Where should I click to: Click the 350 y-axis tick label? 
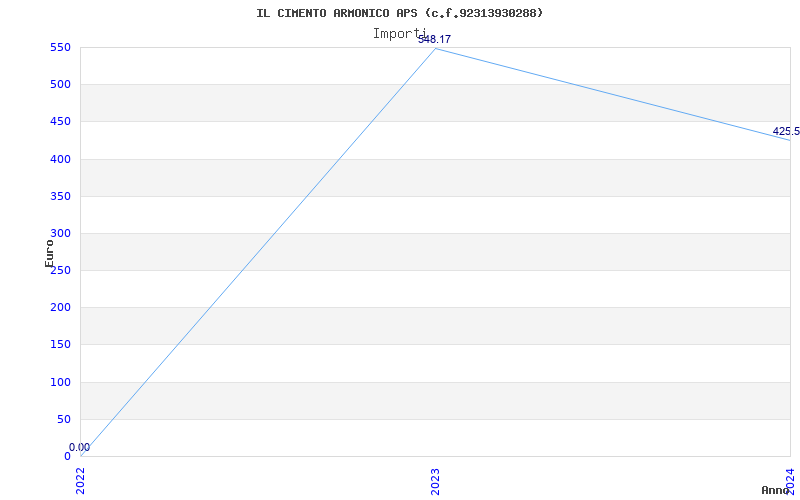[60, 196]
